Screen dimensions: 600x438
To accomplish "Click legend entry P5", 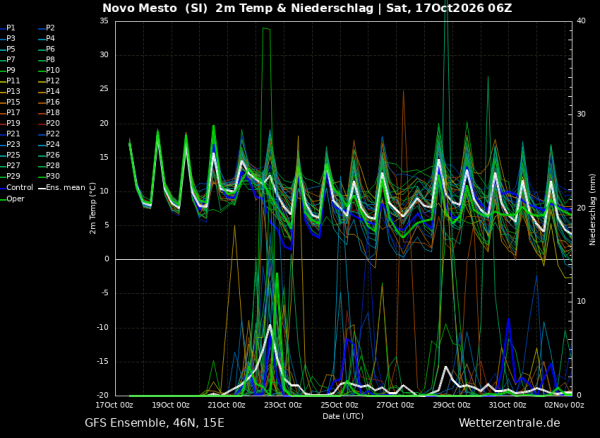I will 8,49.
